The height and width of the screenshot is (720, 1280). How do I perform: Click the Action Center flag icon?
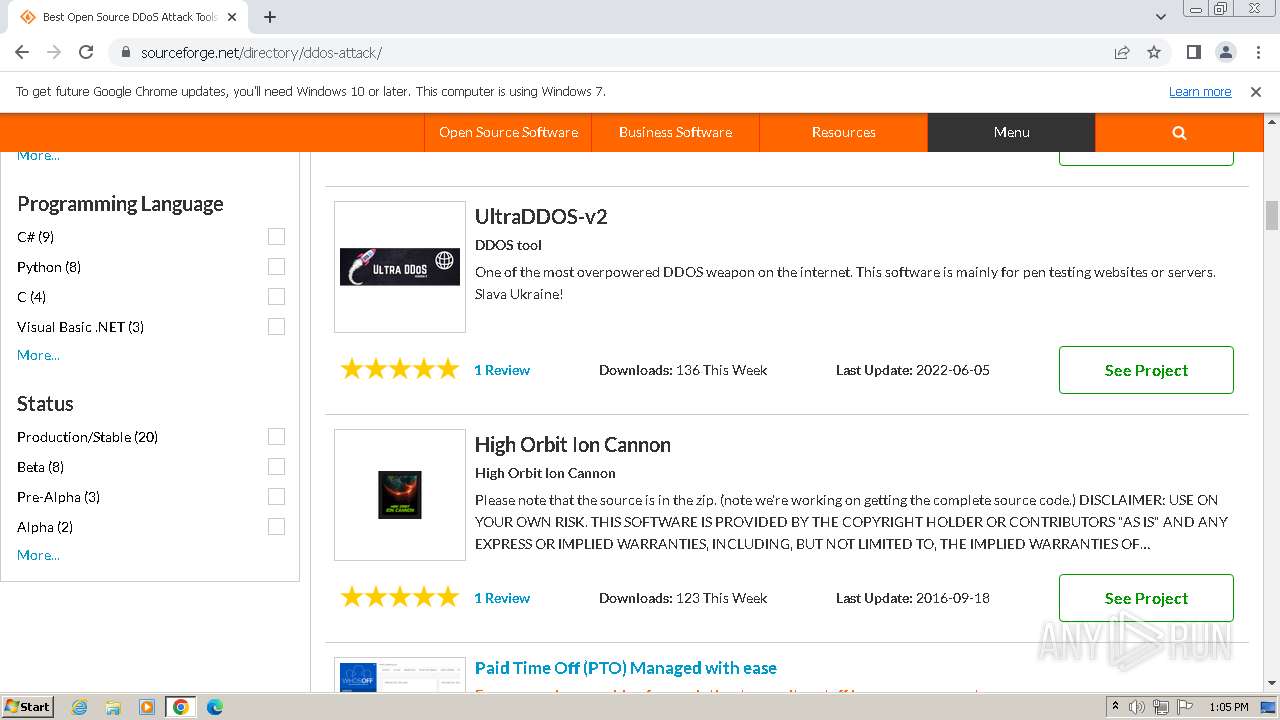[1184, 707]
